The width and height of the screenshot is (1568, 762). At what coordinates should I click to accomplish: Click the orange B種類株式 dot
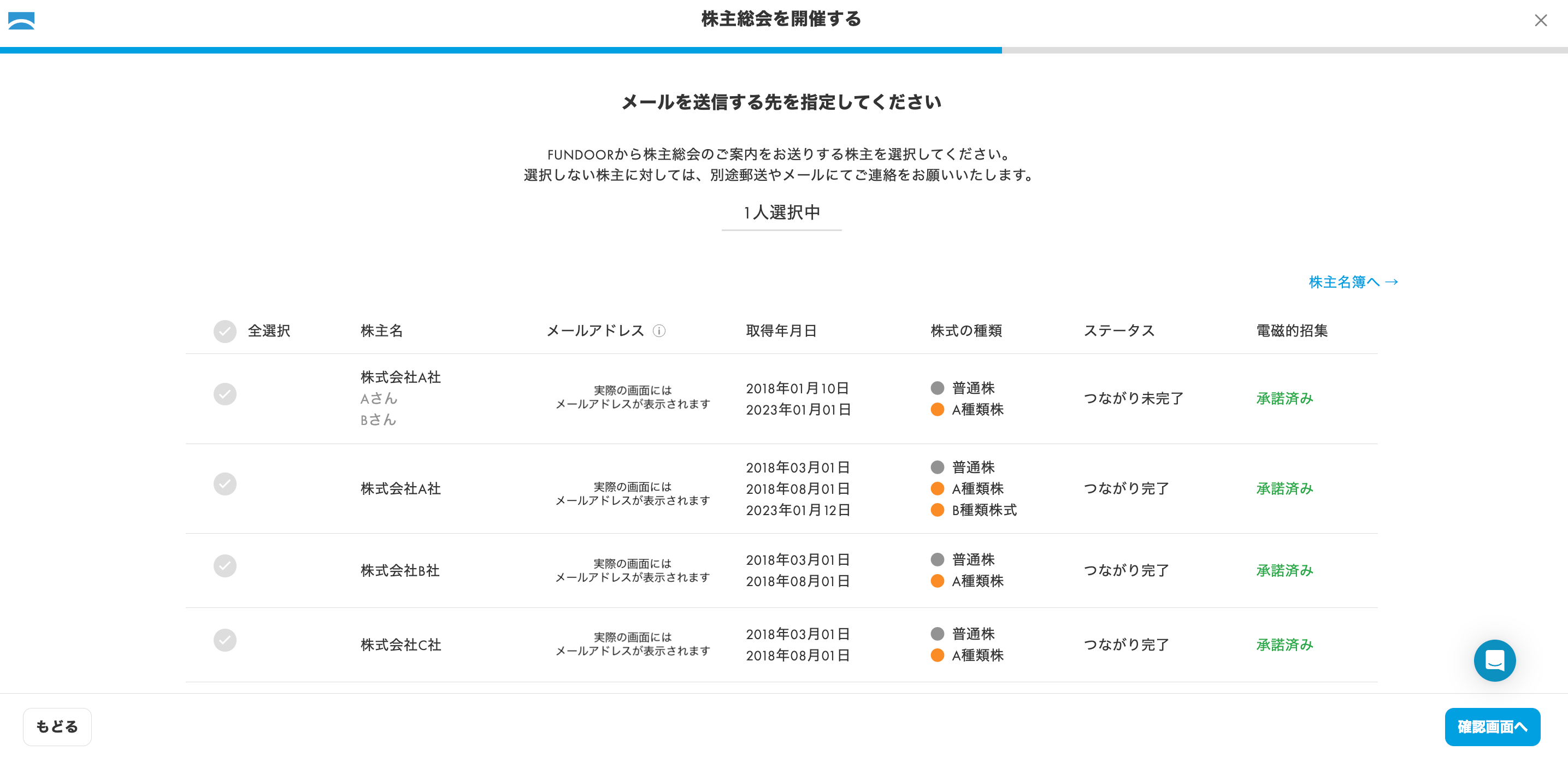click(937, 510)
